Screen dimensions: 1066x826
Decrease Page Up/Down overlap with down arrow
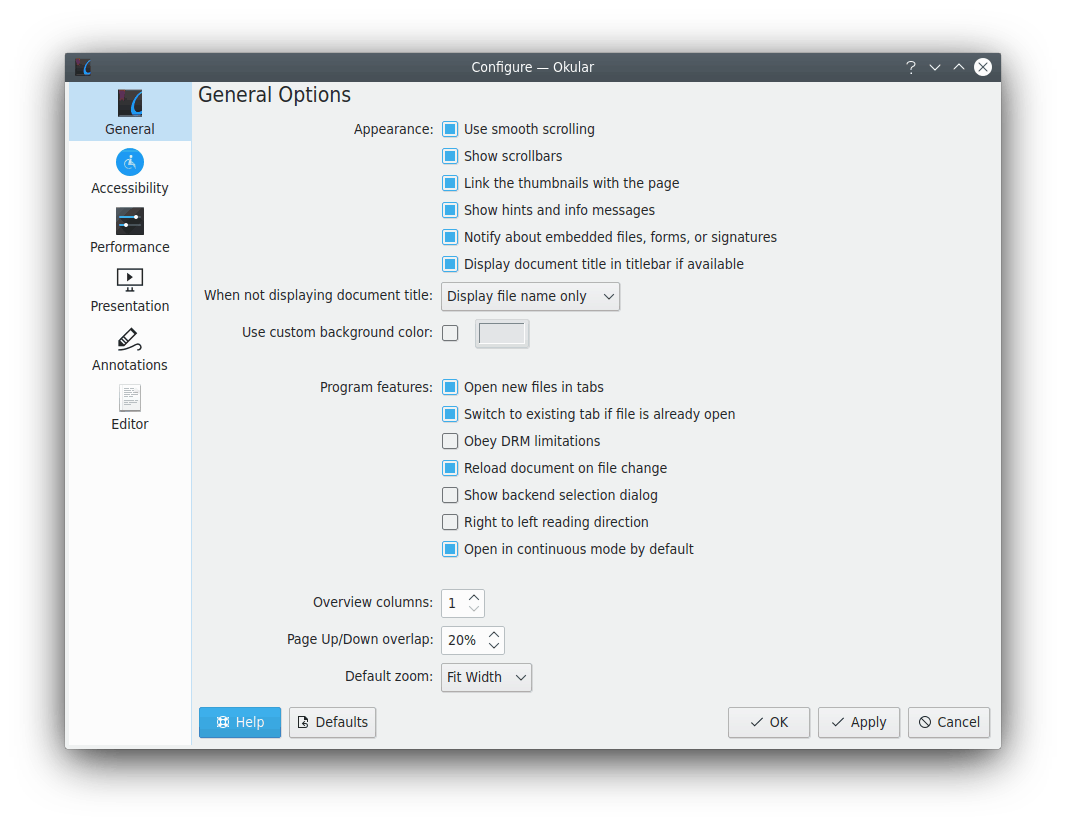pyautogui.click(x=494, y=646)
